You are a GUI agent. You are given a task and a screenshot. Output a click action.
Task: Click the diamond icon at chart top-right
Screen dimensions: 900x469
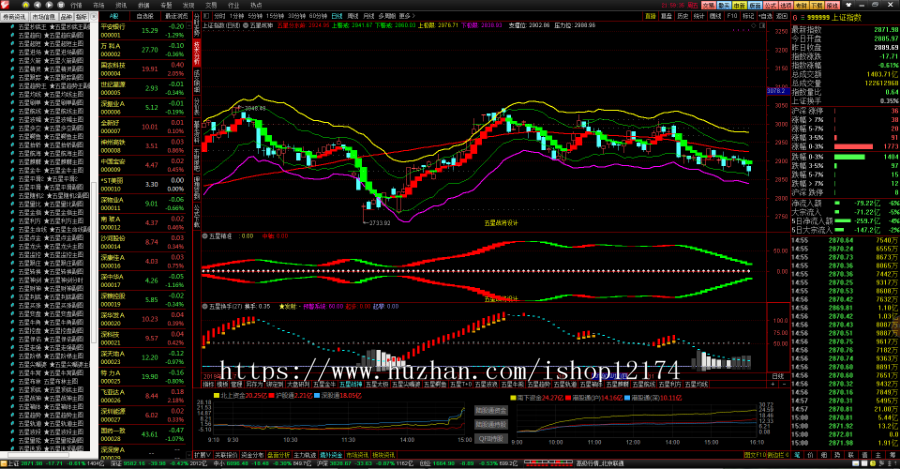point(754,26)
